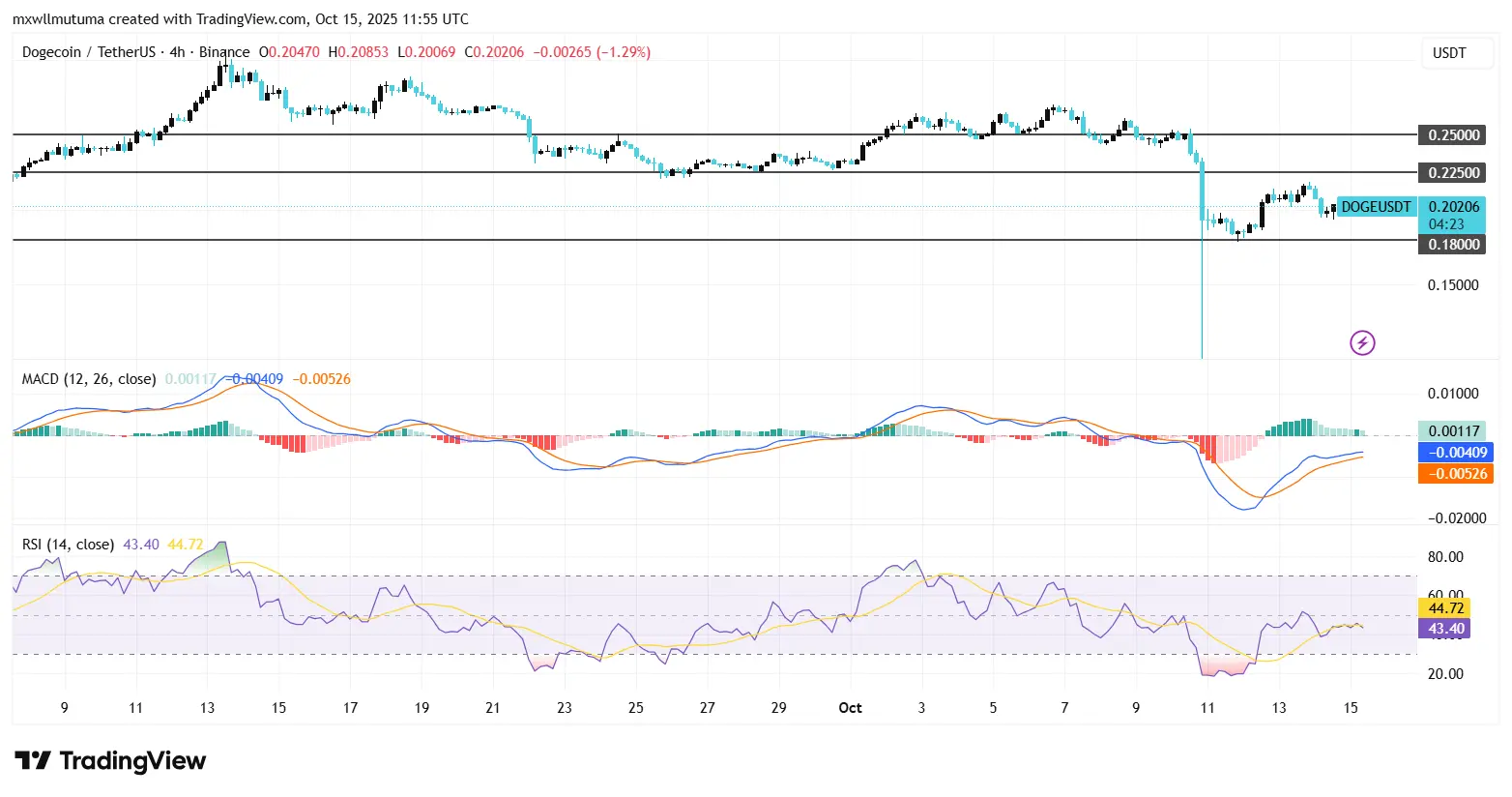Viewport: 1512px width, 797px height.
Task: Click the blue -0.00409 MACD axis label
Action: coord(1454,453)
